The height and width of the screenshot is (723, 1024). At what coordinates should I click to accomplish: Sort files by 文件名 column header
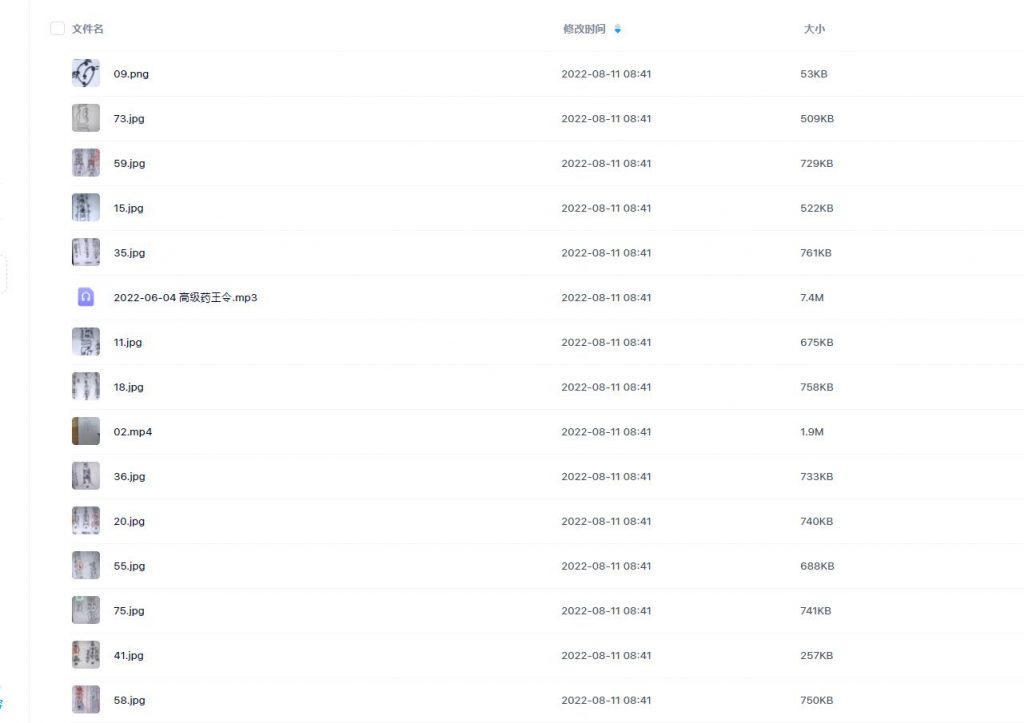coord(88,29)
